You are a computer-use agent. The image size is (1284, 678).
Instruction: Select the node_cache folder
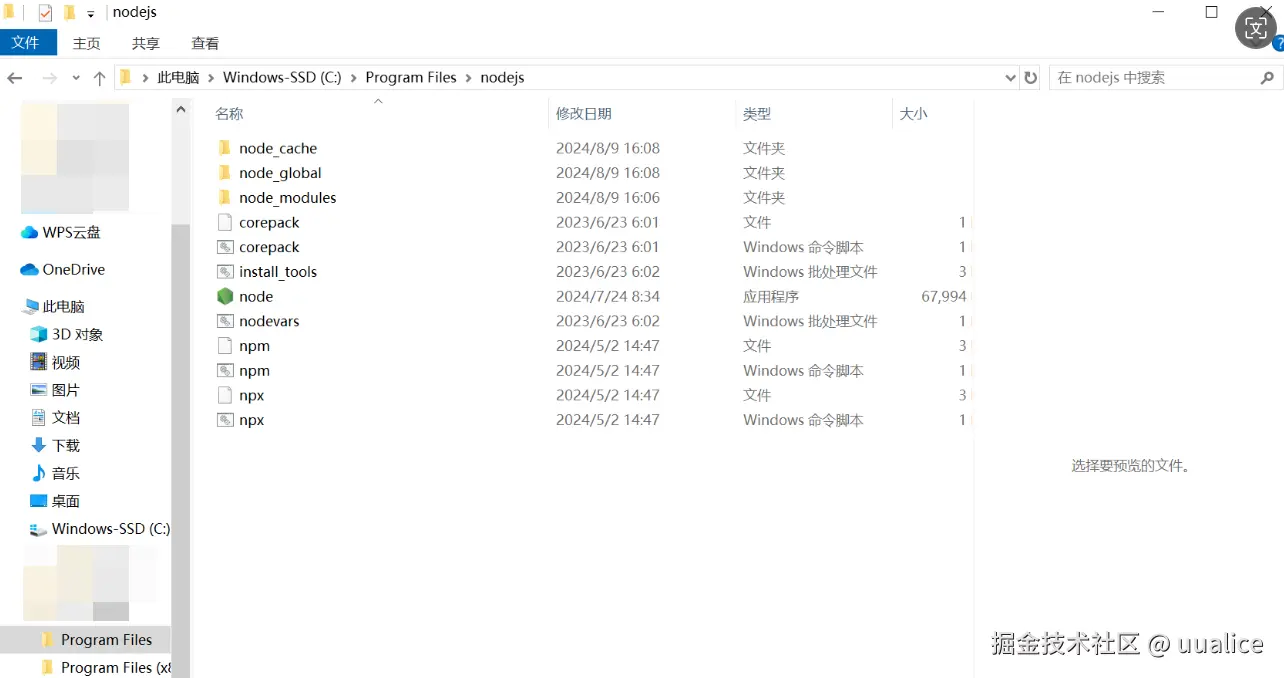[278, 147]
